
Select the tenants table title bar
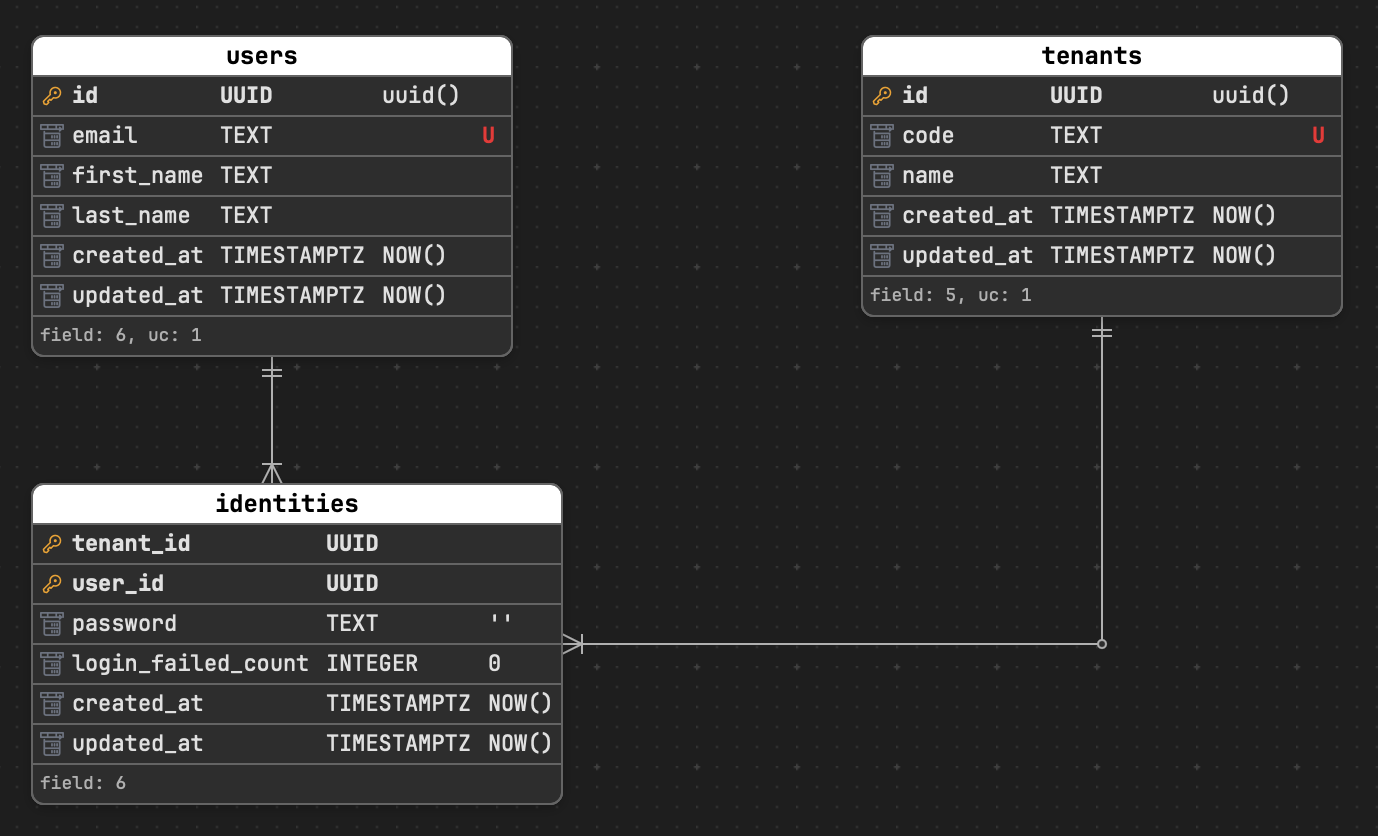(1091, 56)
